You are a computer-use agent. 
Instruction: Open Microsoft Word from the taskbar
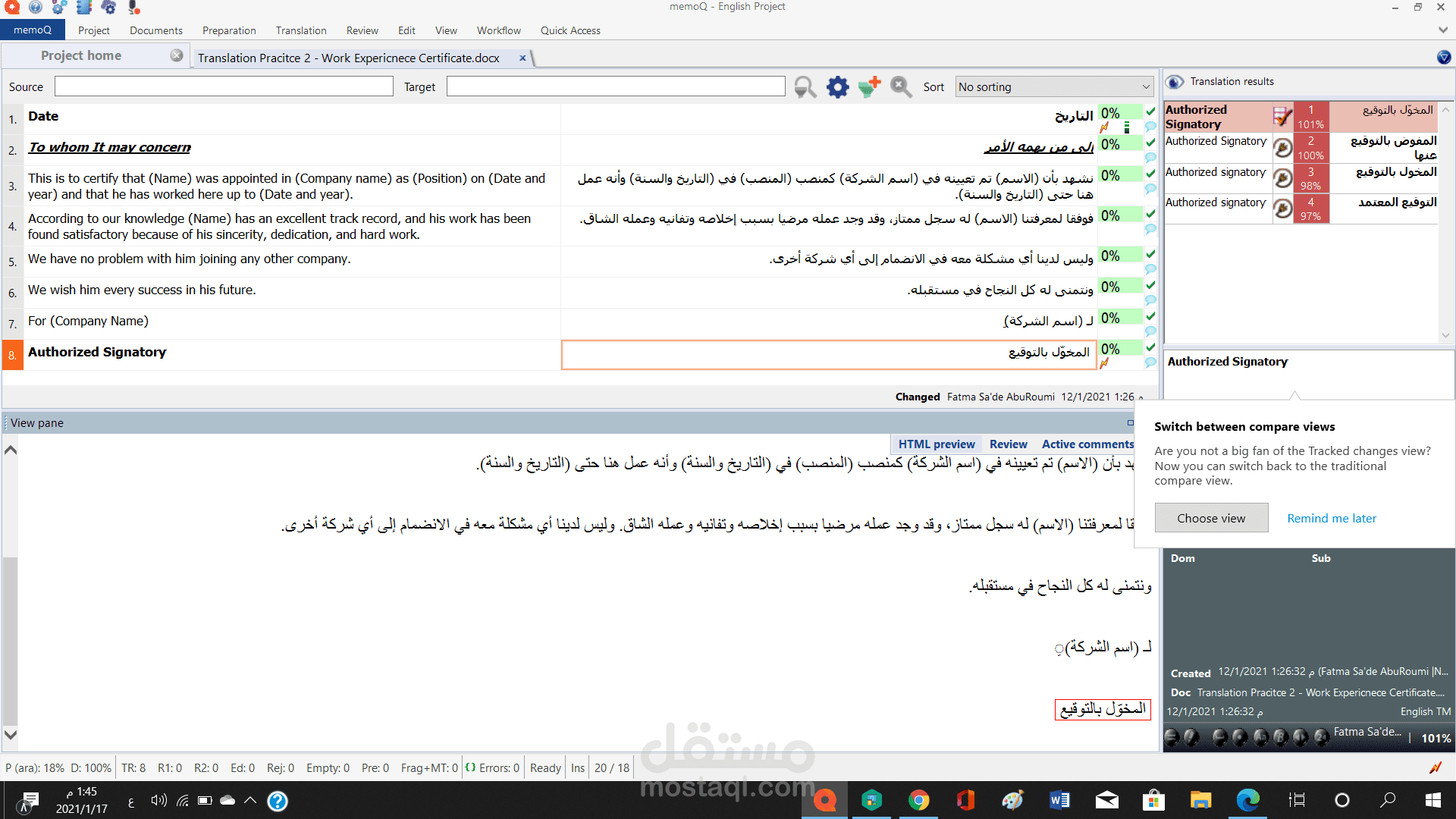(x=1059, y=800)
